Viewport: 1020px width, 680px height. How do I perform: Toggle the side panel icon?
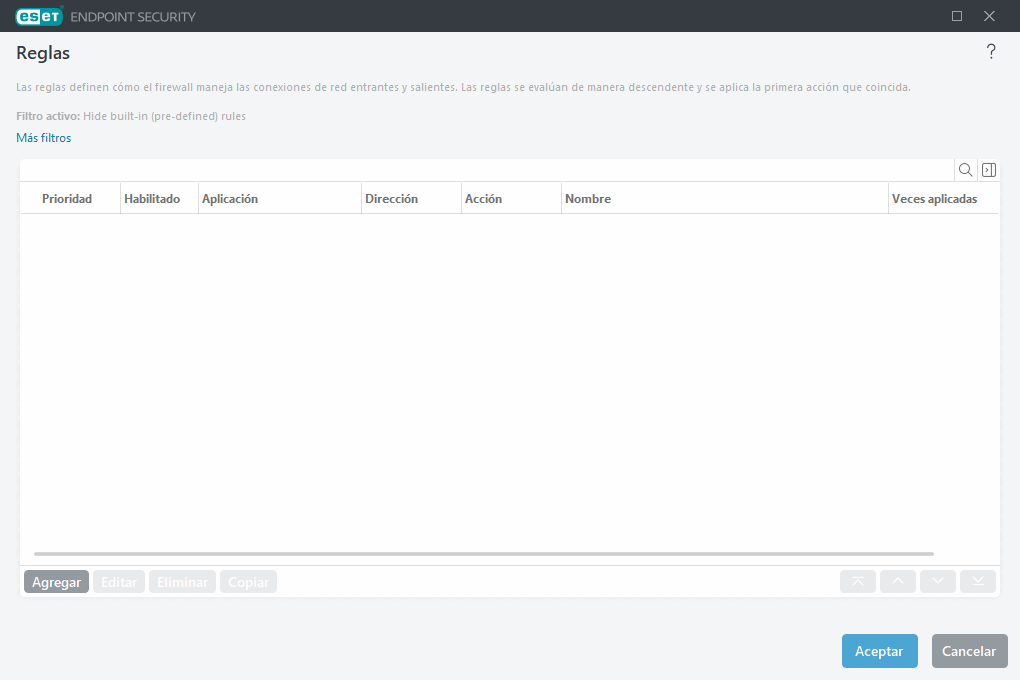click(x=988, y=170)
